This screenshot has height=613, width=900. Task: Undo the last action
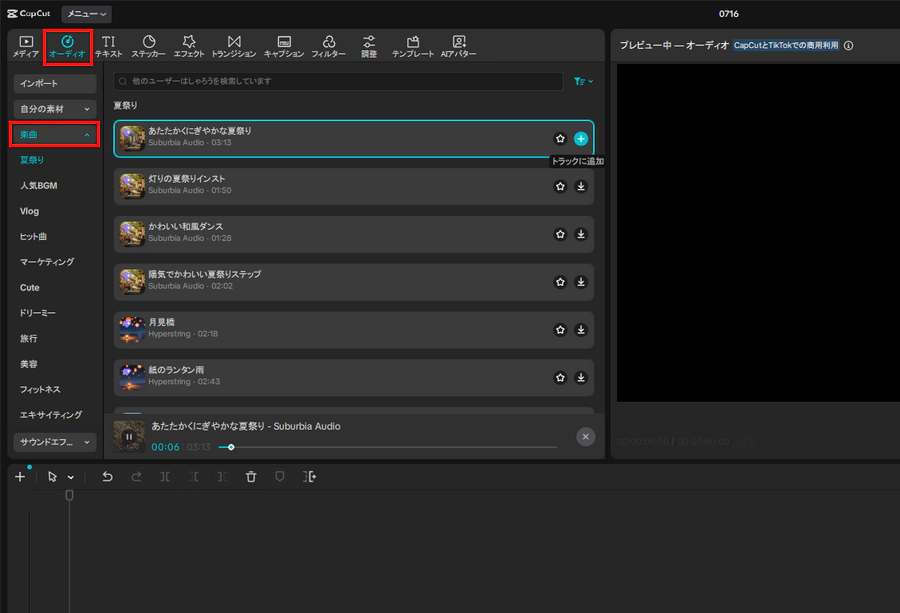107,476
